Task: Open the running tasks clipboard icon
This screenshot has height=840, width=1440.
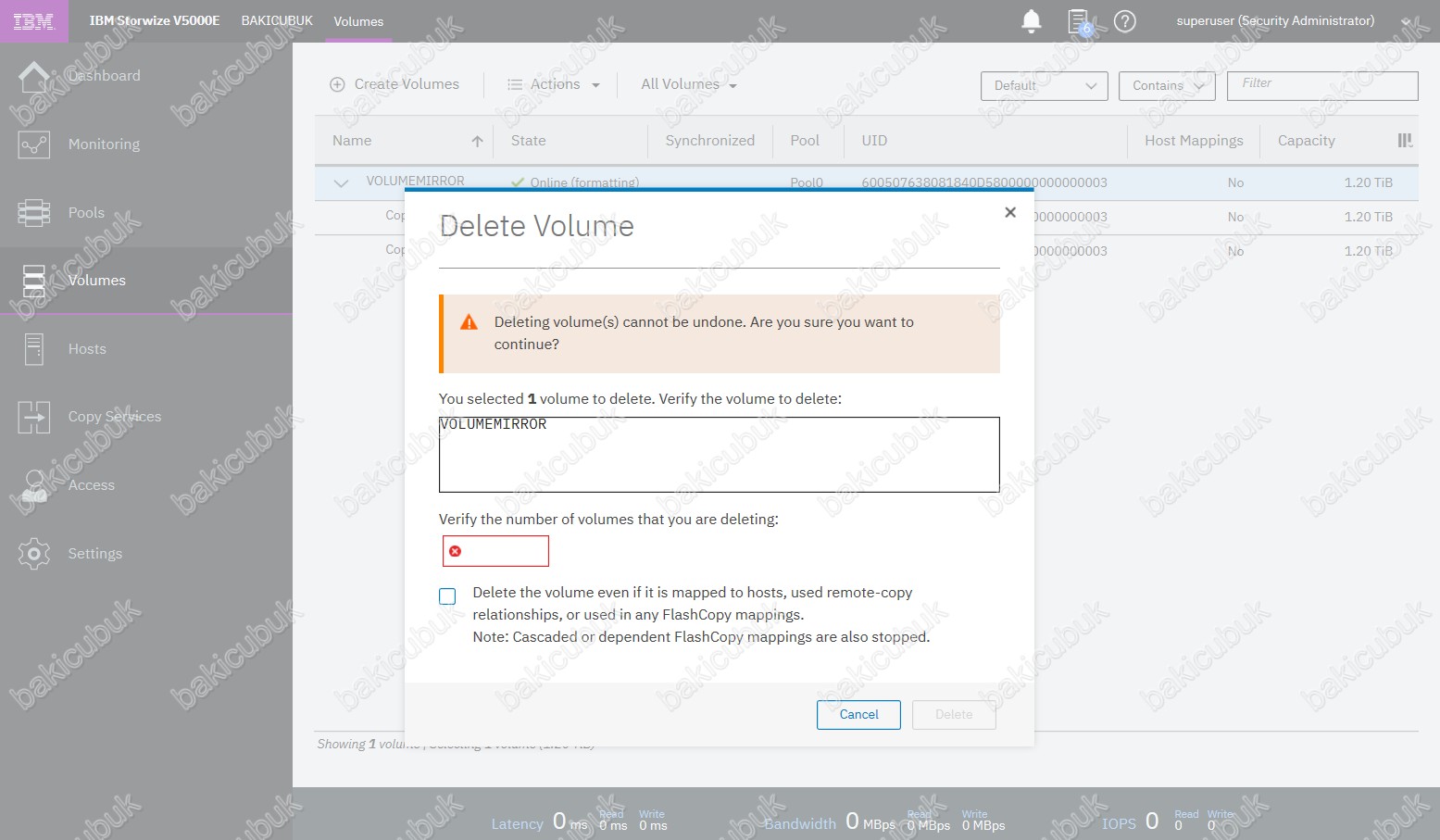Action: click(x=1080, y=22)
